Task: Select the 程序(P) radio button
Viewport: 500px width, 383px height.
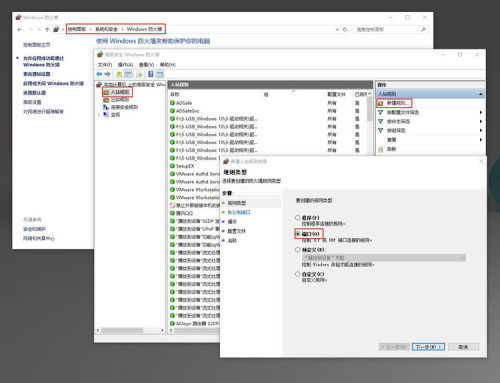Action: 298,218
